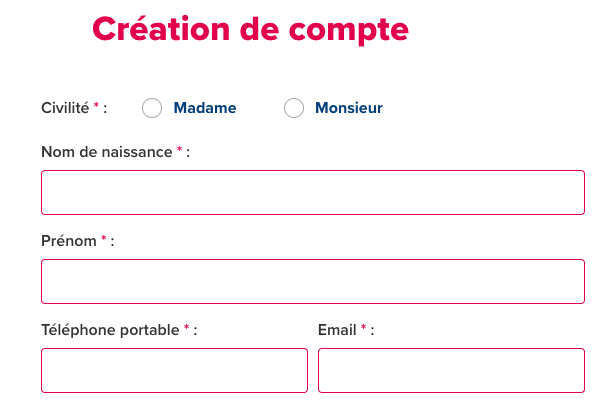Click the red asterisk after Téléphone portable
This screenshot has height=413, width=608.
pyautogui.click(x=187, y=328)
